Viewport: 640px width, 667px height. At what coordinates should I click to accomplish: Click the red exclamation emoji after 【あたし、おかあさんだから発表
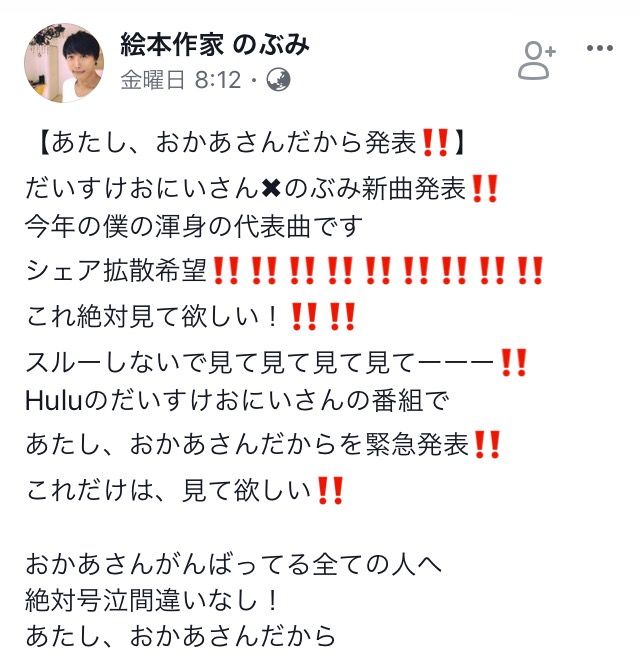[x=435, y=143]
